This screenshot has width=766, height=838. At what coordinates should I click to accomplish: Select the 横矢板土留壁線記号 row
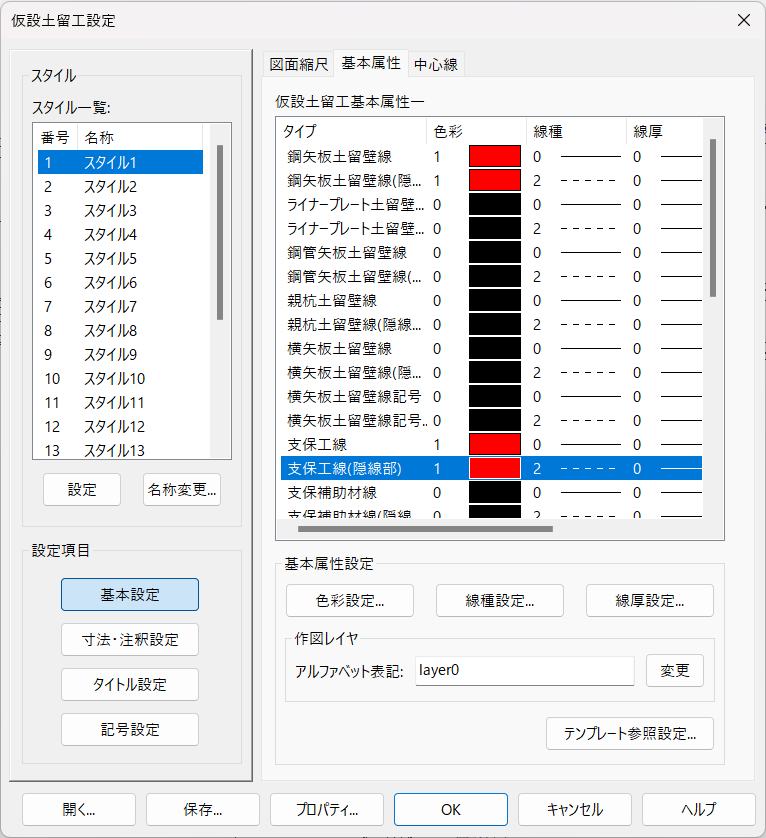tap(491, 396)
